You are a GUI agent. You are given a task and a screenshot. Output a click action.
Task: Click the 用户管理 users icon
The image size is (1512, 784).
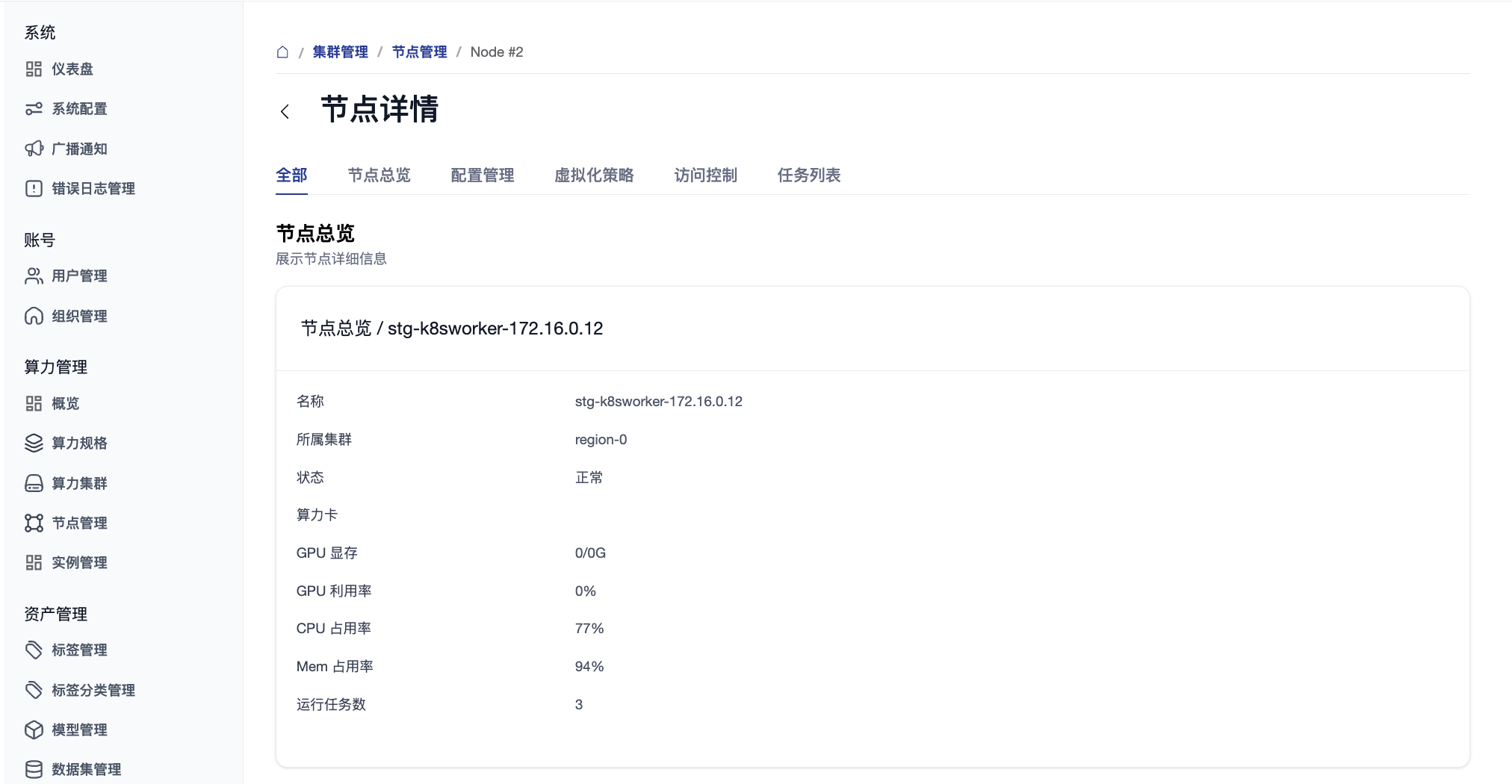click(x=34, y=276)
